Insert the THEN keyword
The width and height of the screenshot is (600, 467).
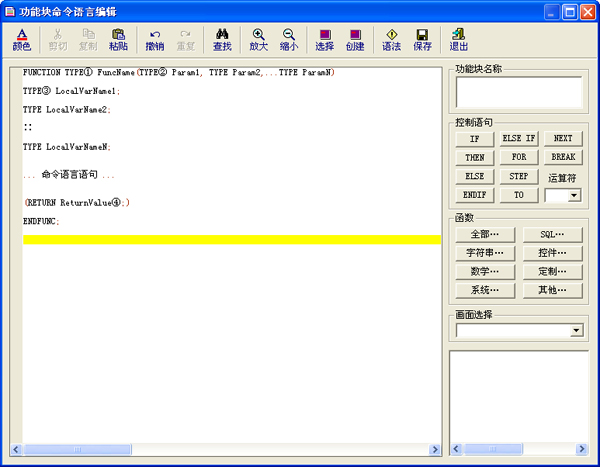[x=474, y=157]
